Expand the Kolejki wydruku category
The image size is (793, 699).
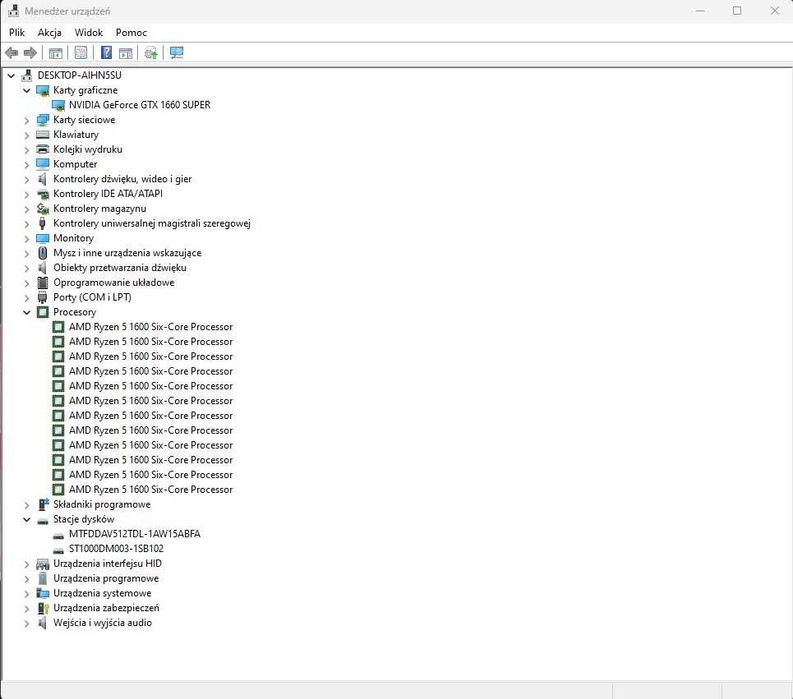27,150
